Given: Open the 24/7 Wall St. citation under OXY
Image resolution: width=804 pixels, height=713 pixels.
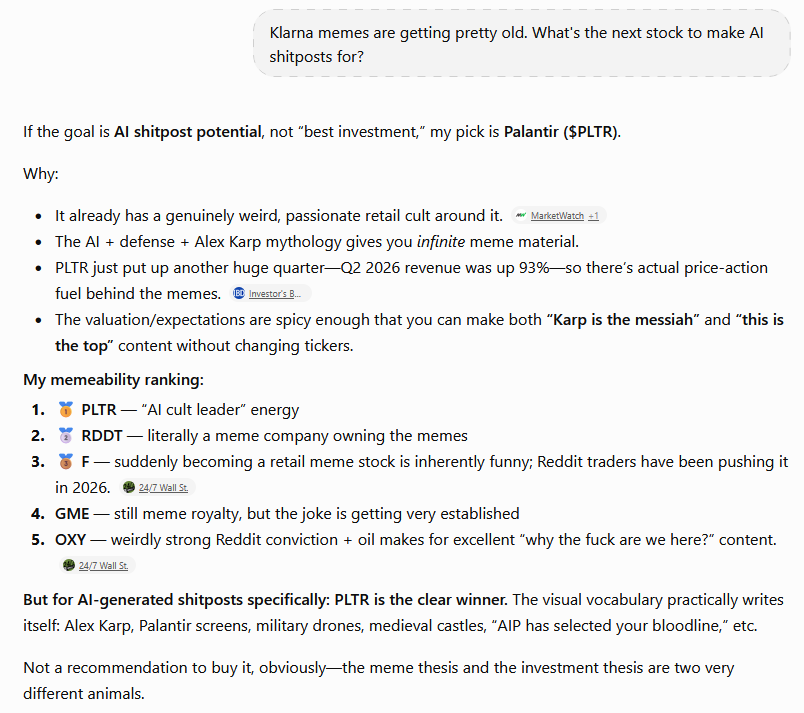Looking at the screenshot, I should (103, 565).
